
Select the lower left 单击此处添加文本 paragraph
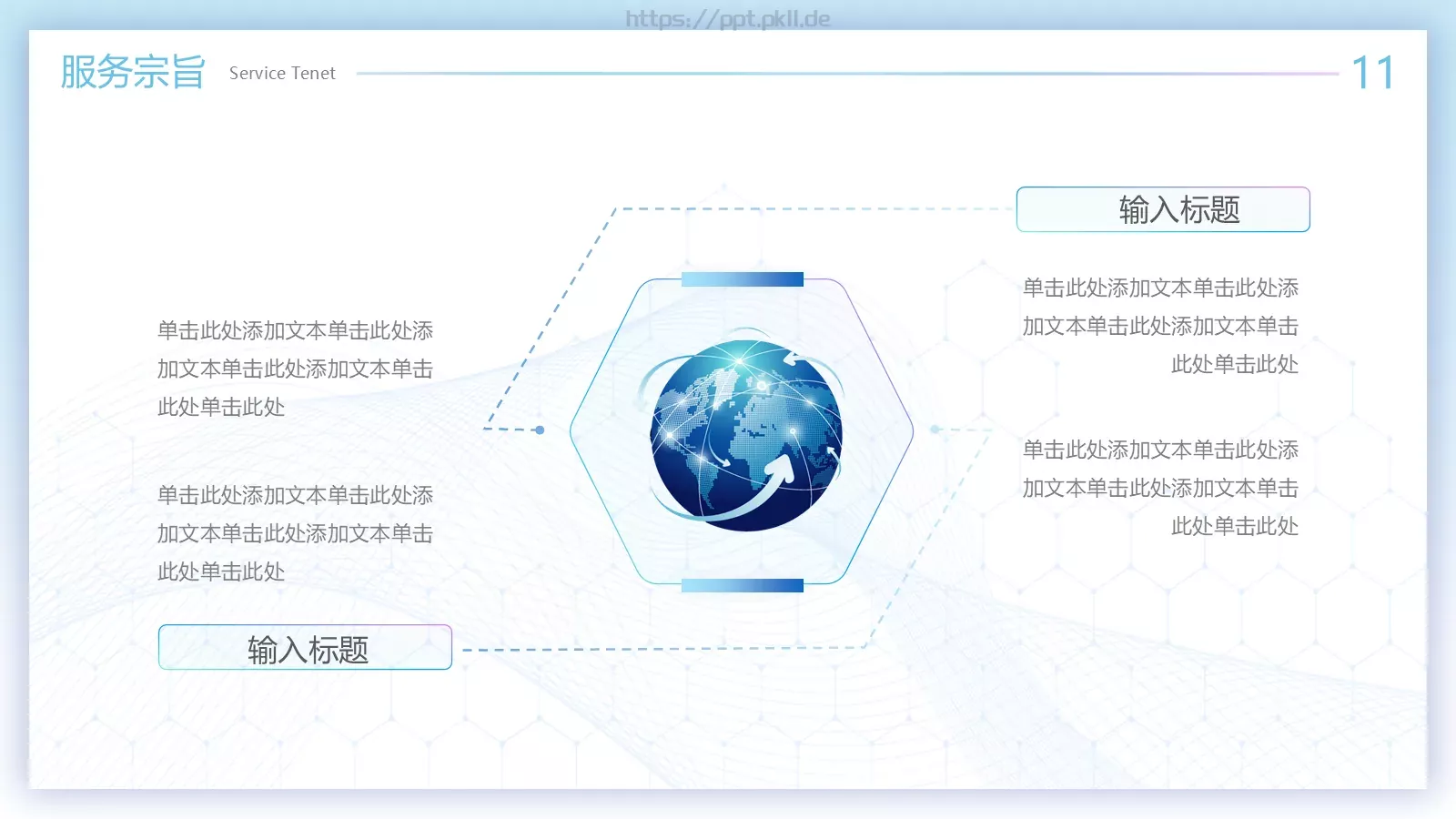(x=295, y=533)
